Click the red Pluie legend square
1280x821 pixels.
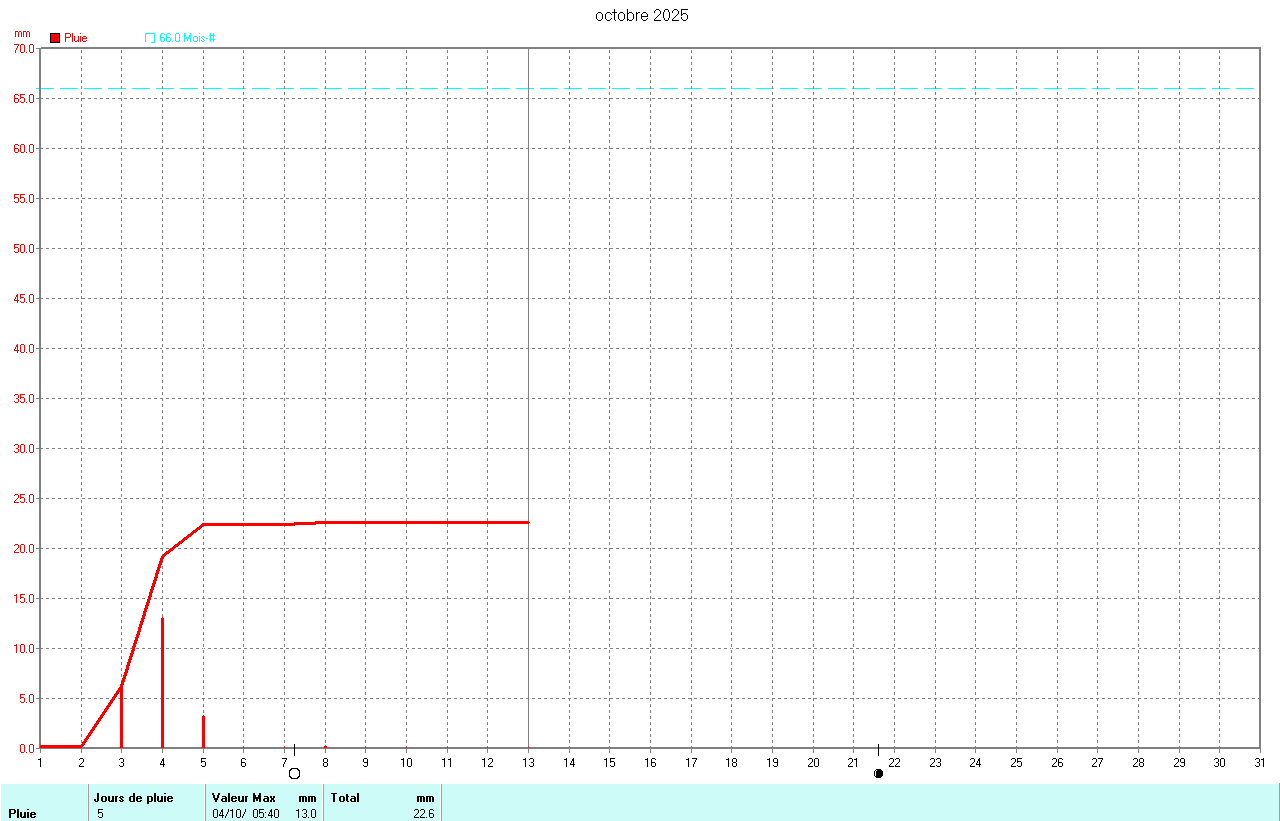(x=55, y=38)
